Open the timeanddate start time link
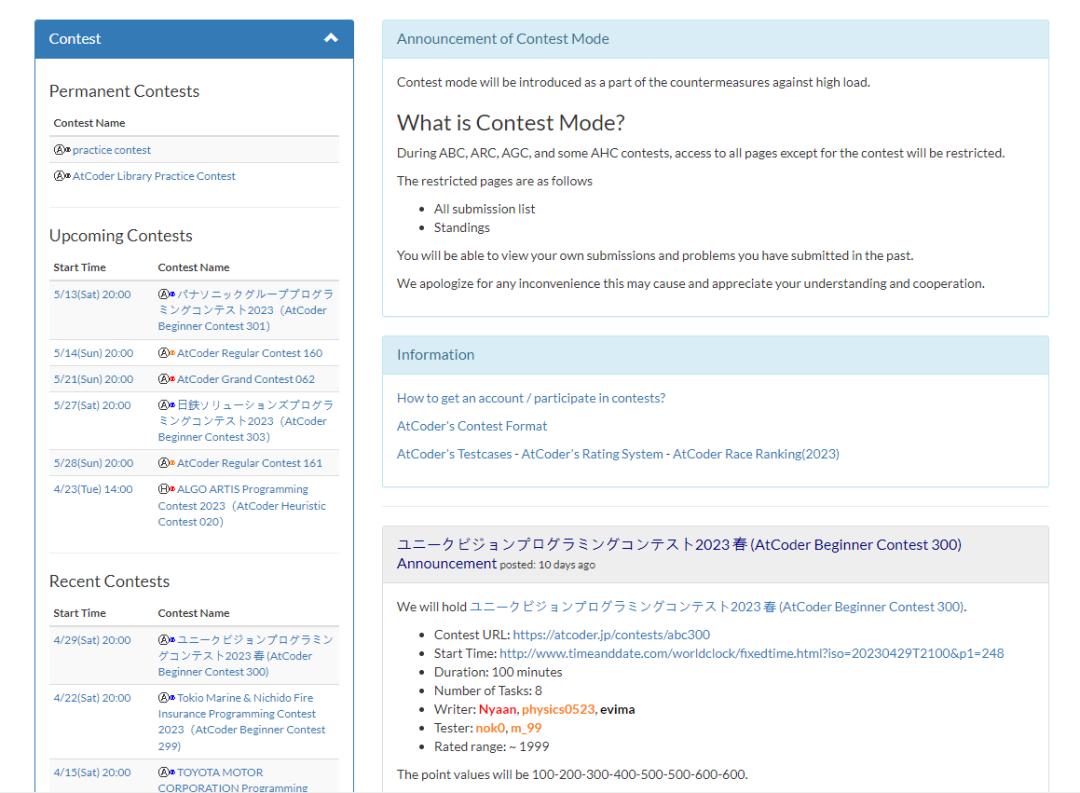This screenshot has width=1080, height=793. coord(751,653)
